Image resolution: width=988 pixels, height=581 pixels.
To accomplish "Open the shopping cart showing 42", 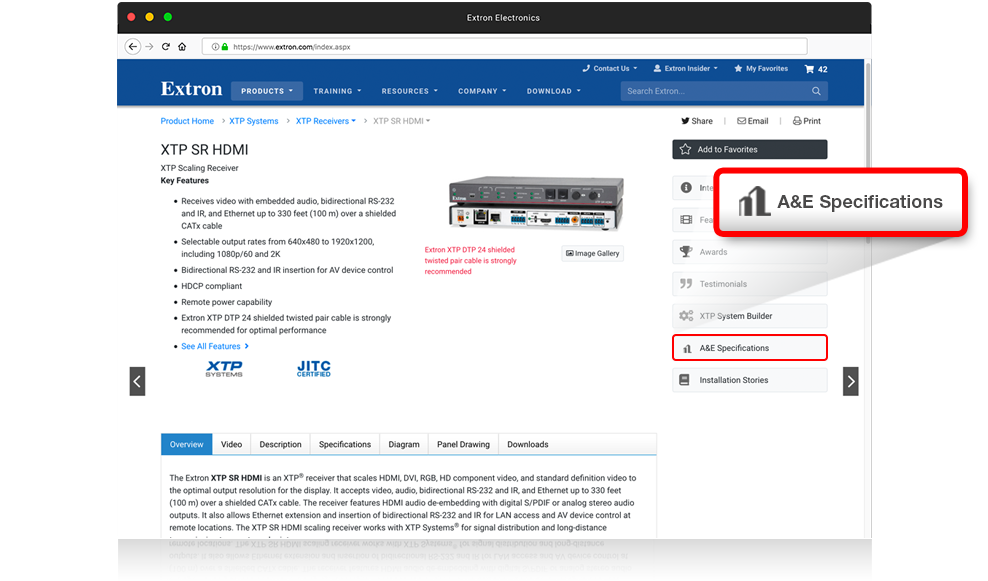I will pyautogui.click(x=816, y=69).
